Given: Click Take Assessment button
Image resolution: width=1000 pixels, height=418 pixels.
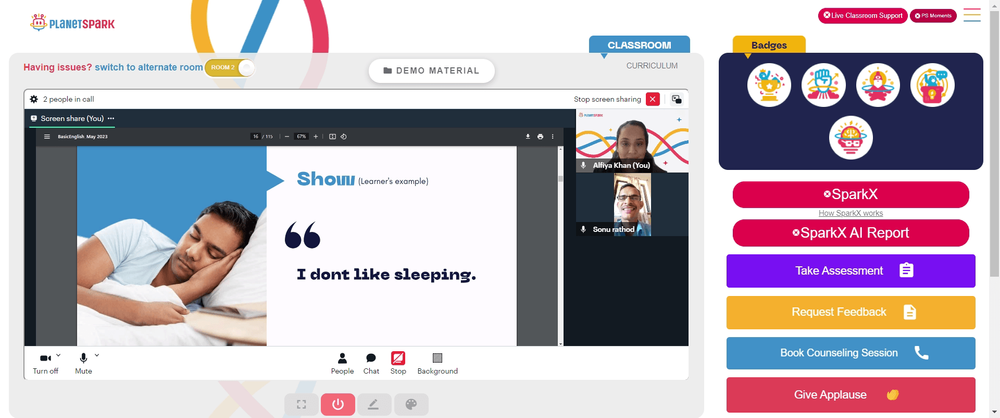Looking at the screenshot, I should click(851, 271).
